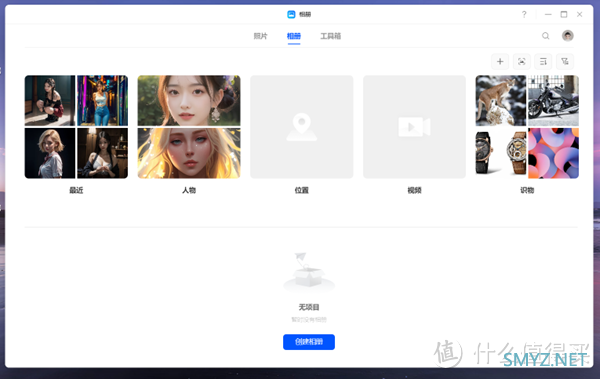Open the 识物 album cover
600x379 pixels.
527,127
